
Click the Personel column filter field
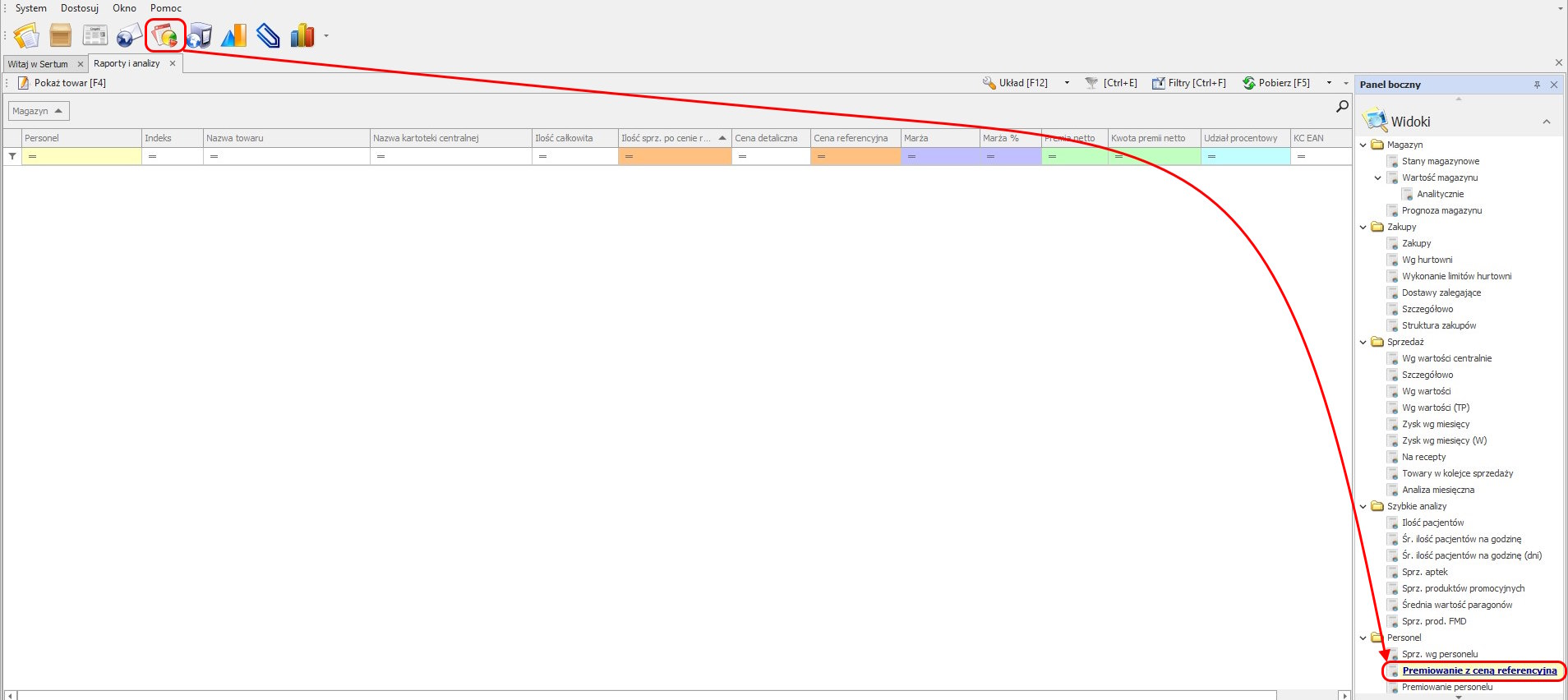click(81, 156)
